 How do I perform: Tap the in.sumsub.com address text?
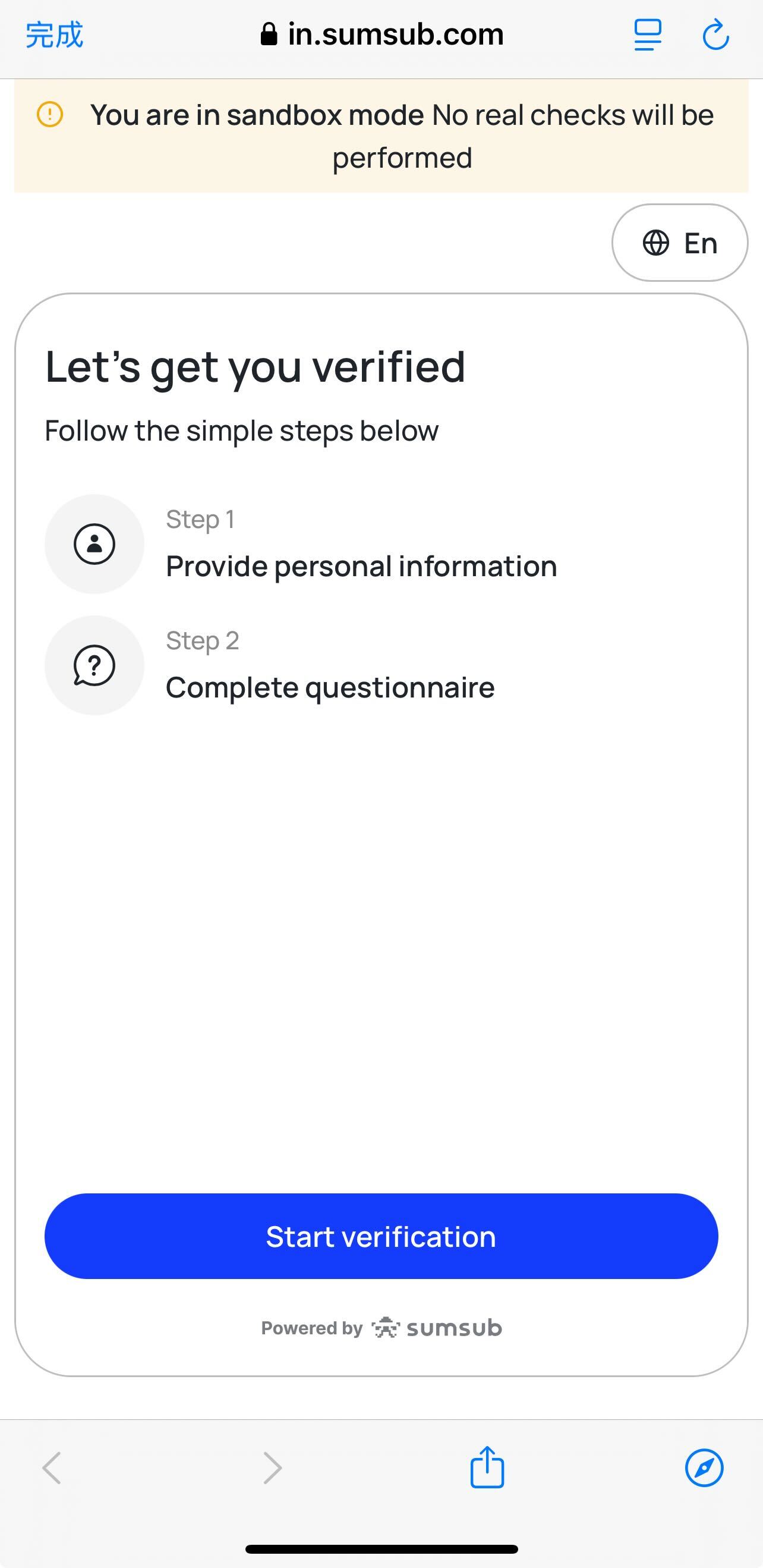click(396, 34)
